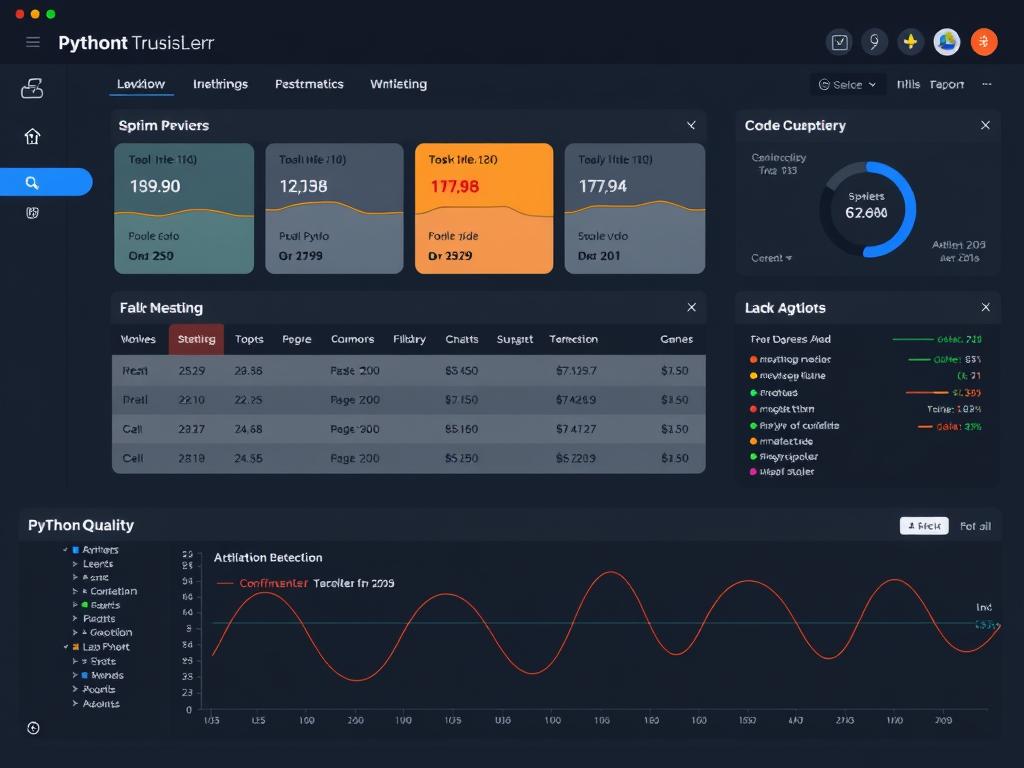Click the checkbox icon in the top bar
The image size is (1024, 768).
[839, 42]
